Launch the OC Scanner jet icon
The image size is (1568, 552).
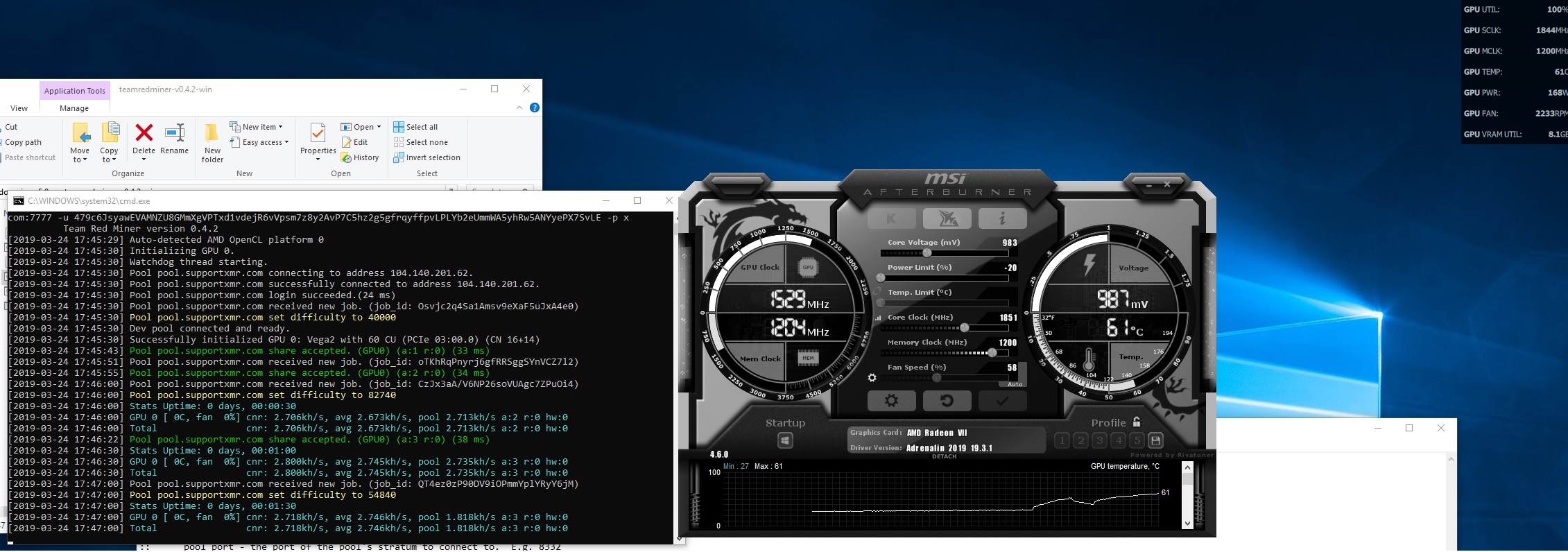[947, 218]
